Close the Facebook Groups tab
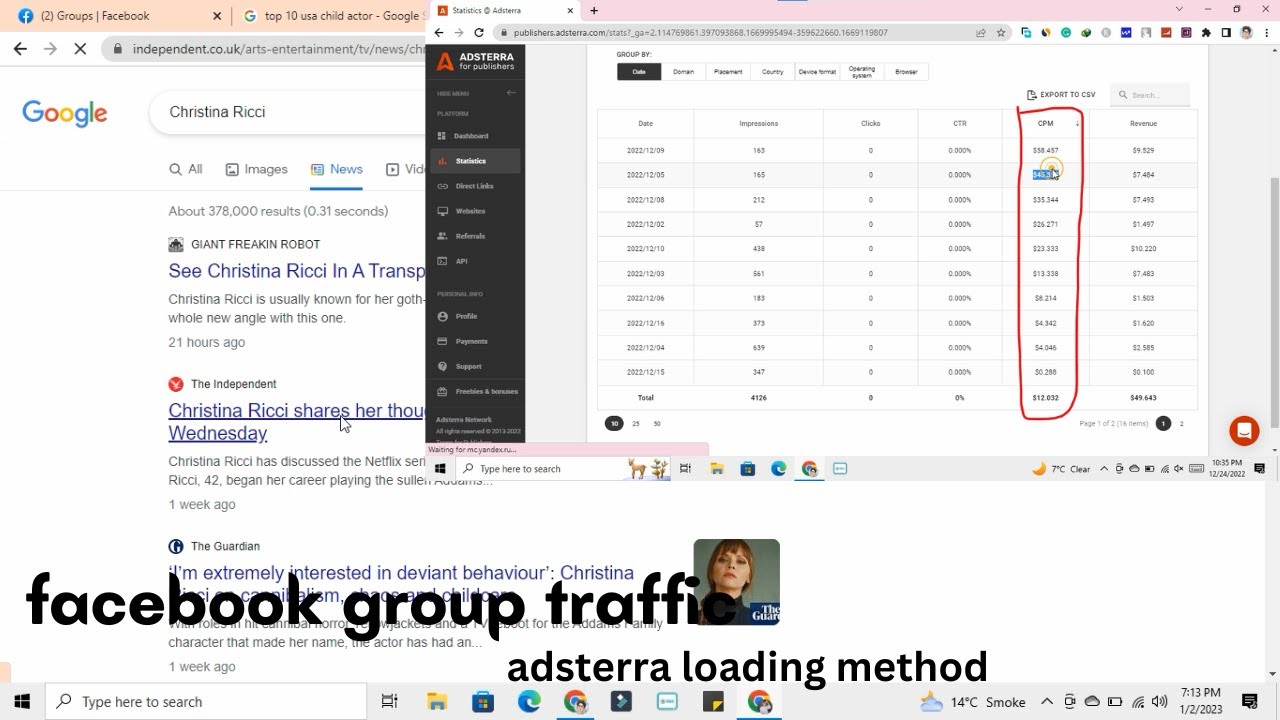 [x=218, y=16]
